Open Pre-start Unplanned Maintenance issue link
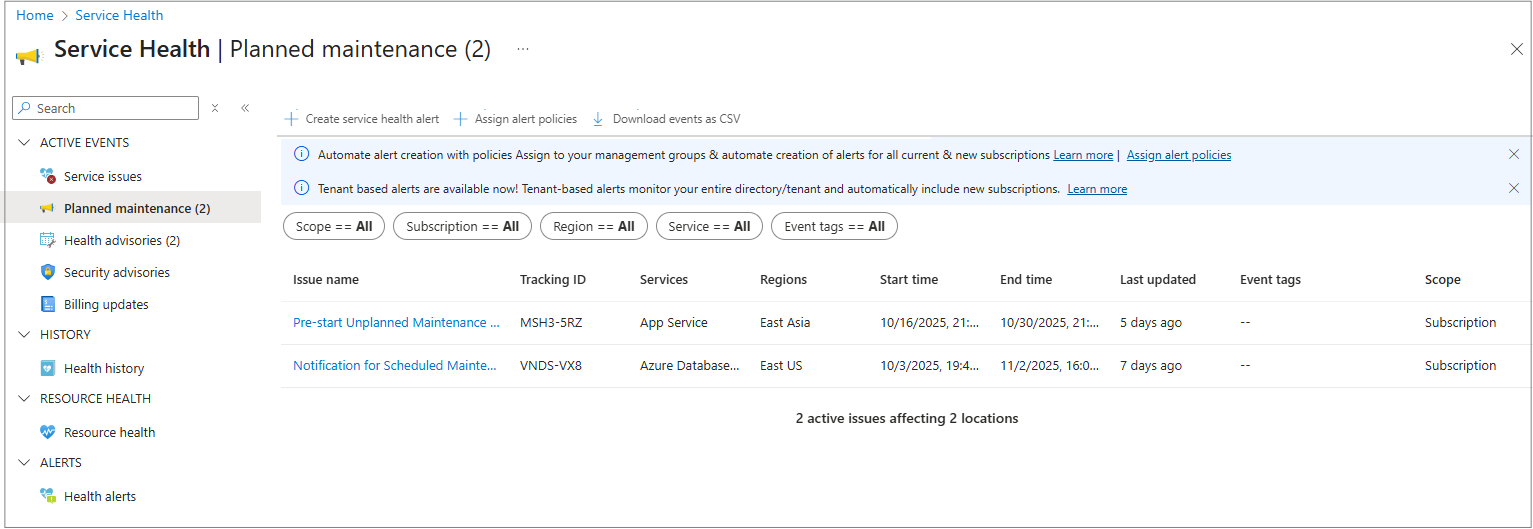 pos(396,323)
